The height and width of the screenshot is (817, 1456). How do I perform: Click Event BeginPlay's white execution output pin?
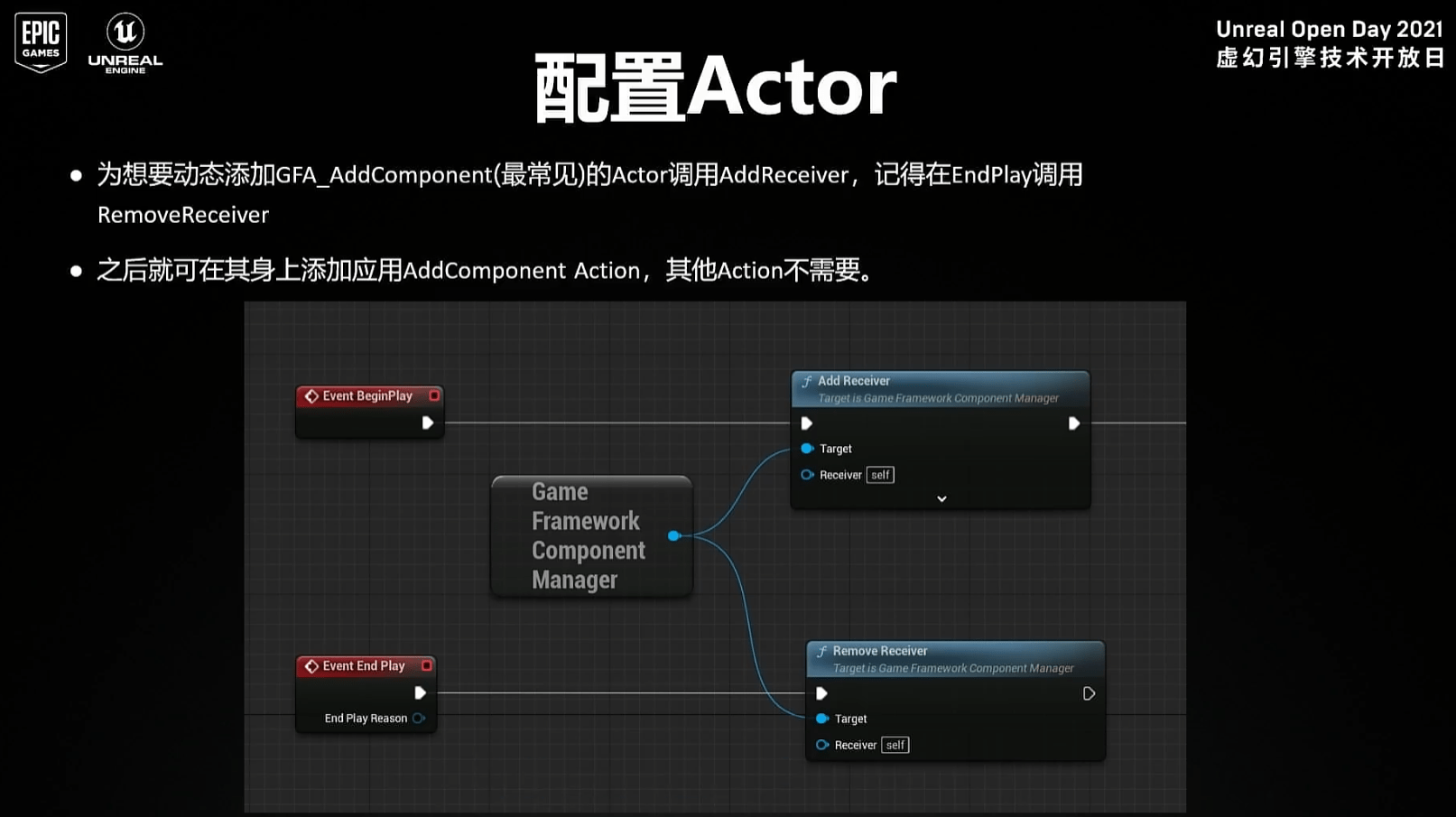click(428, 422)
